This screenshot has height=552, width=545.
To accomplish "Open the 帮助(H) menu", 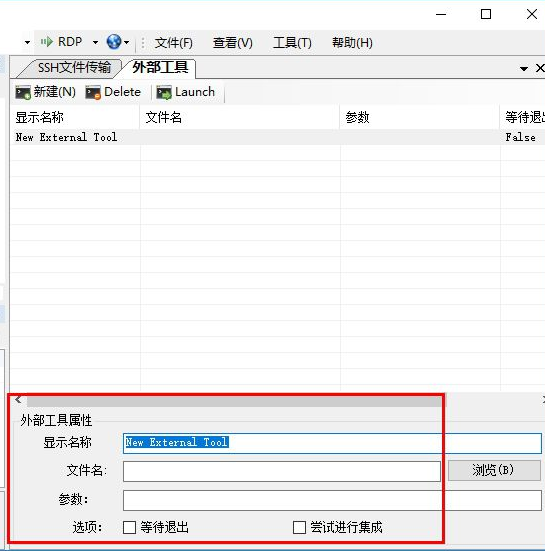I will coord(352,43).
